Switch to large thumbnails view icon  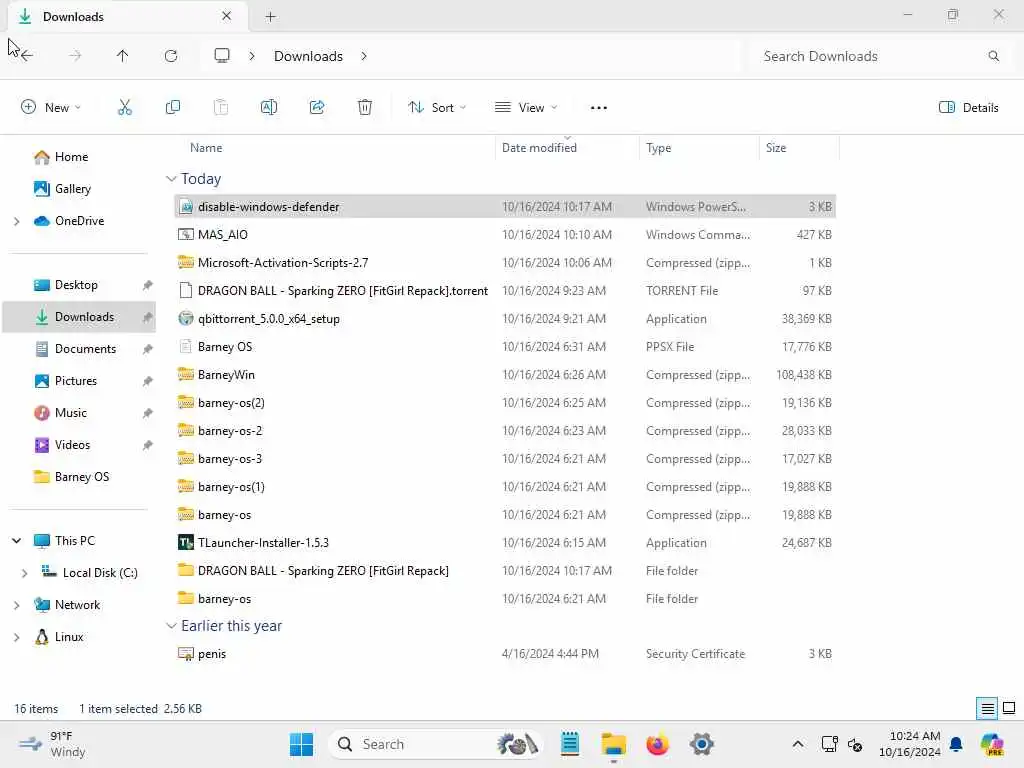click(1009, 708)
